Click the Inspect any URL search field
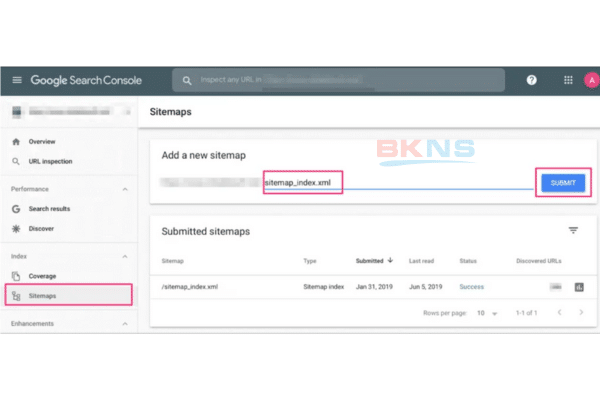 point(339,80)
